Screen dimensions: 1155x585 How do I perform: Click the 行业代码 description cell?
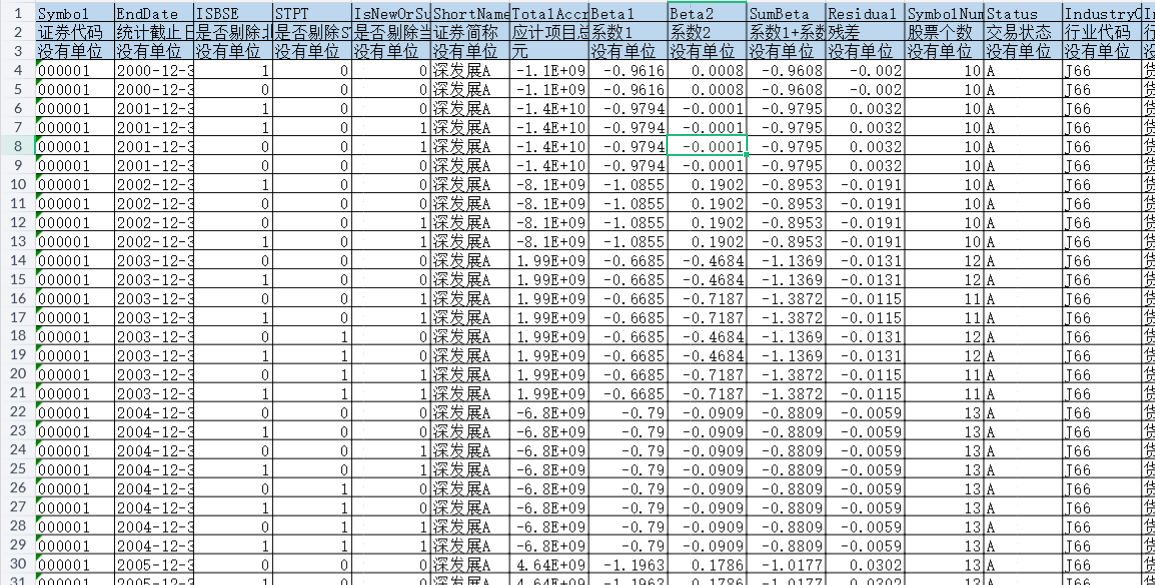coord(1100,33)
